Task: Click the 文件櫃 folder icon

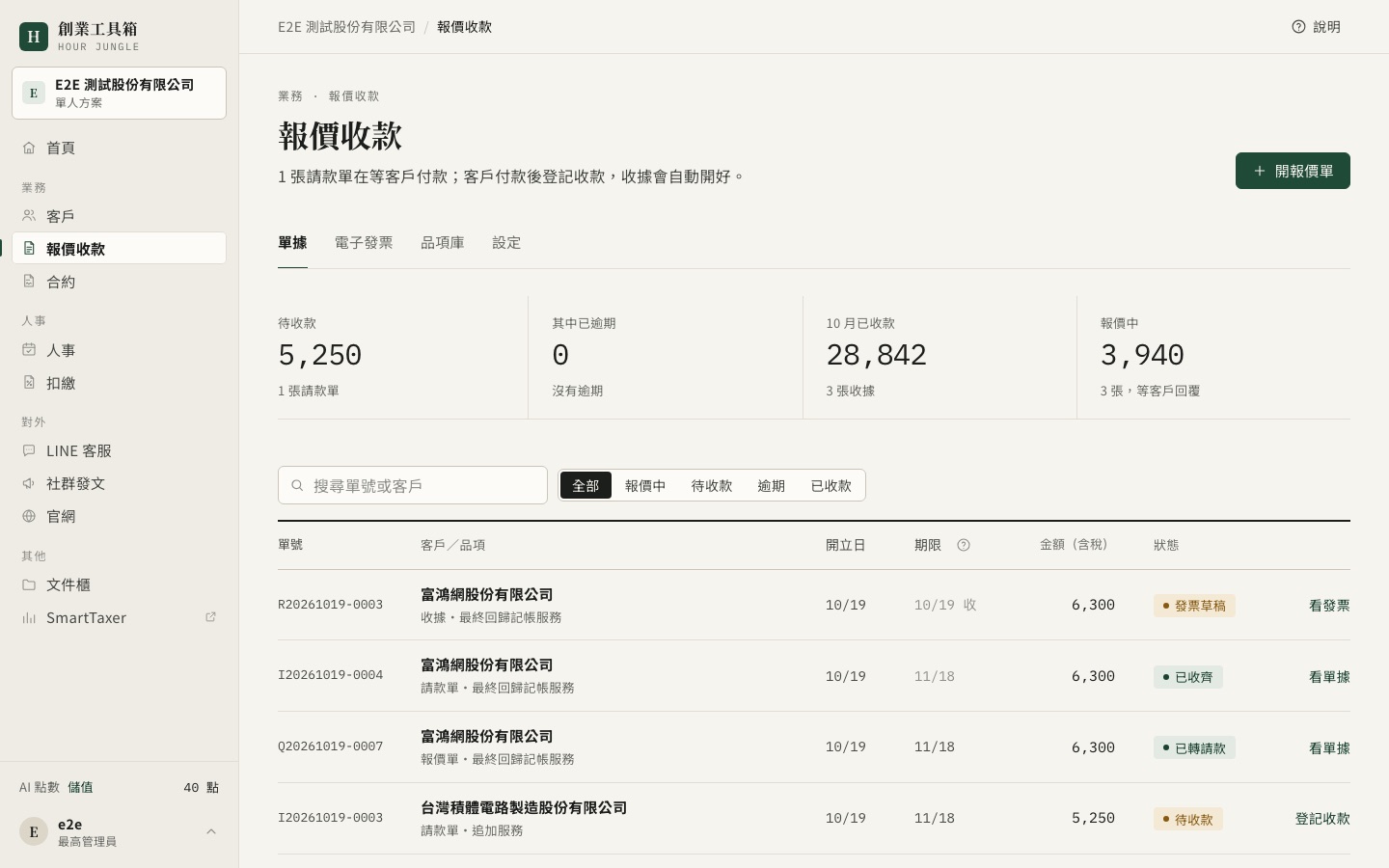Action: [x=29, y=584]
